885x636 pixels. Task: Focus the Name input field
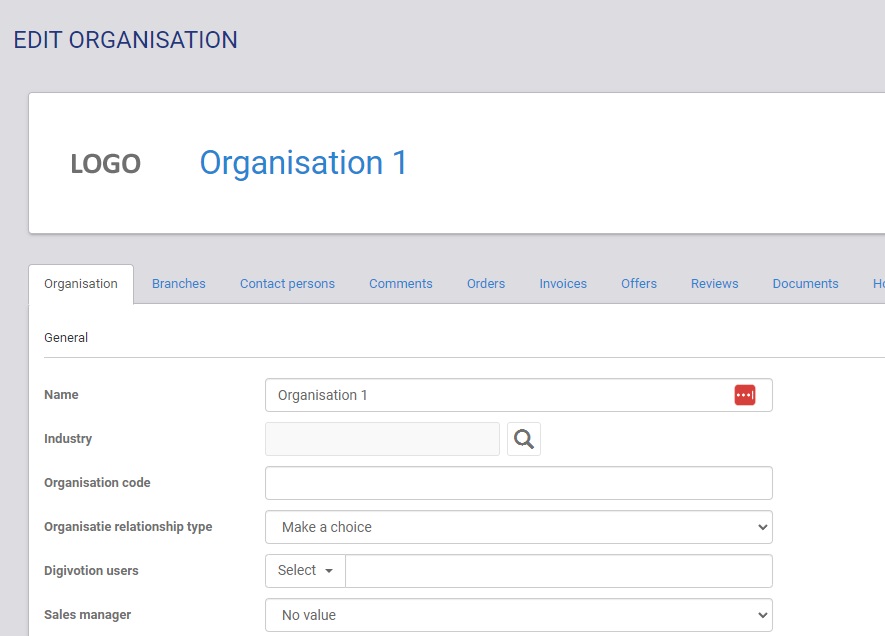495,395
